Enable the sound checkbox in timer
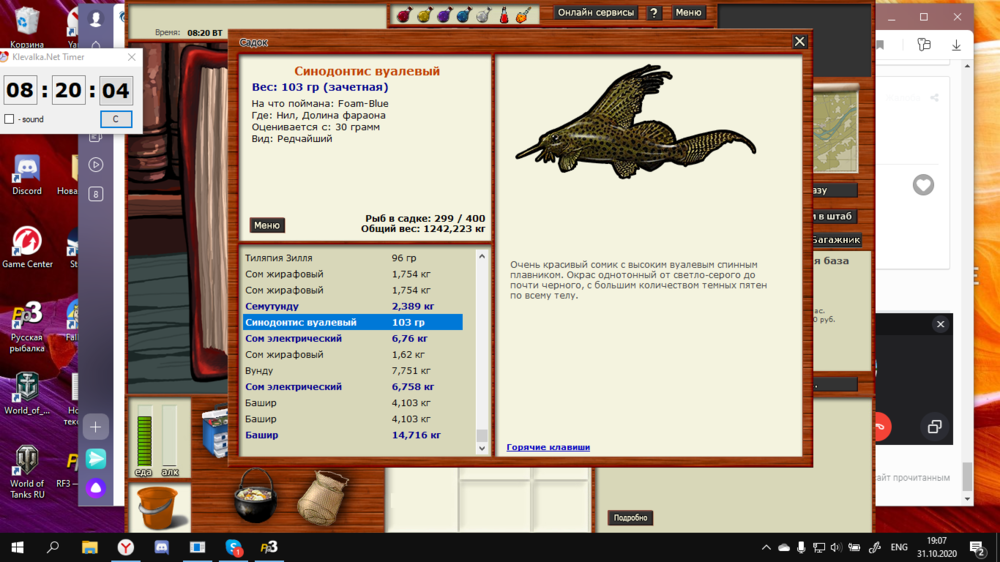The image size is (1000, 562). click(9, 119)
